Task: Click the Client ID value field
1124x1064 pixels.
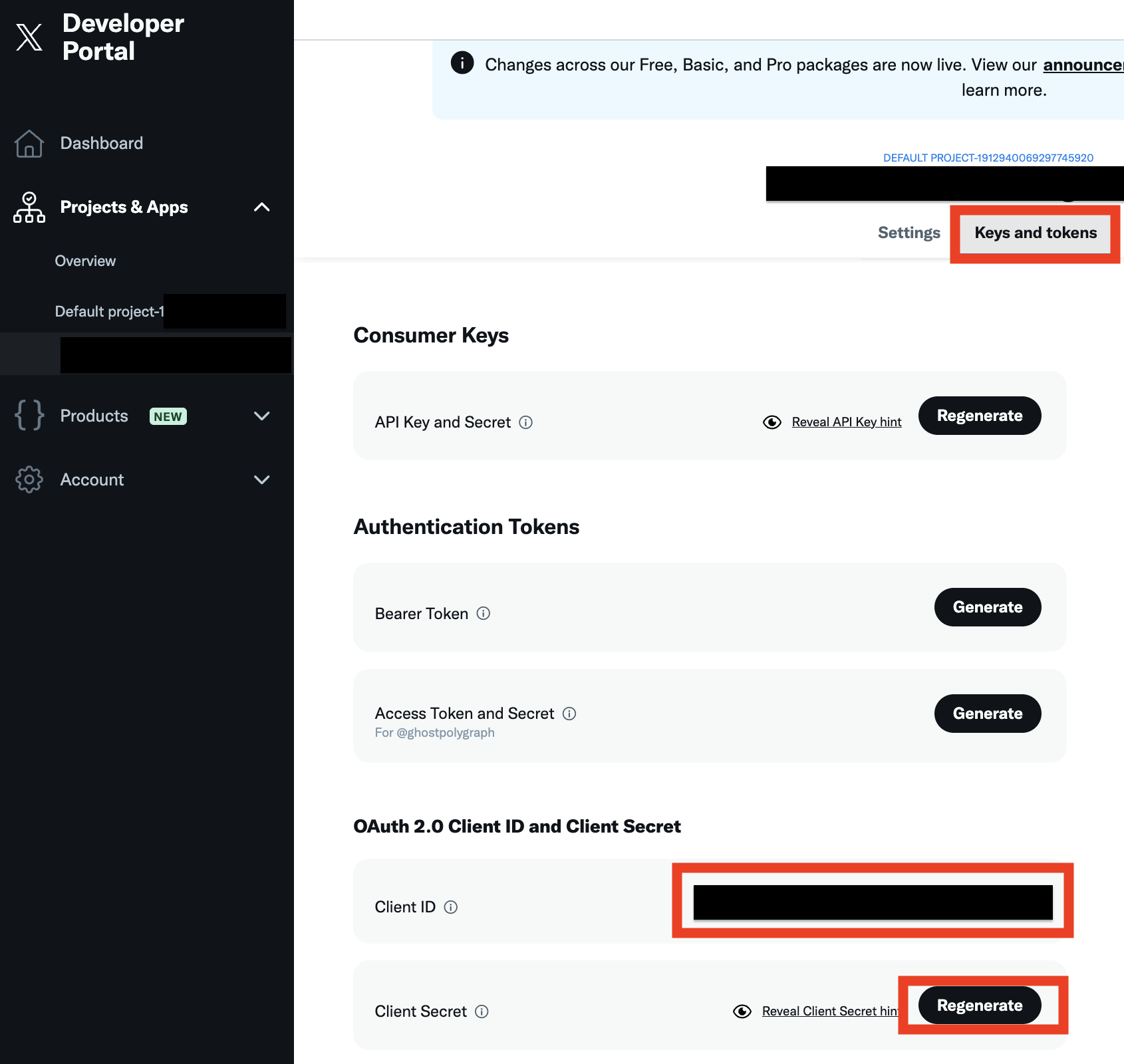Action: click(873, 902)
